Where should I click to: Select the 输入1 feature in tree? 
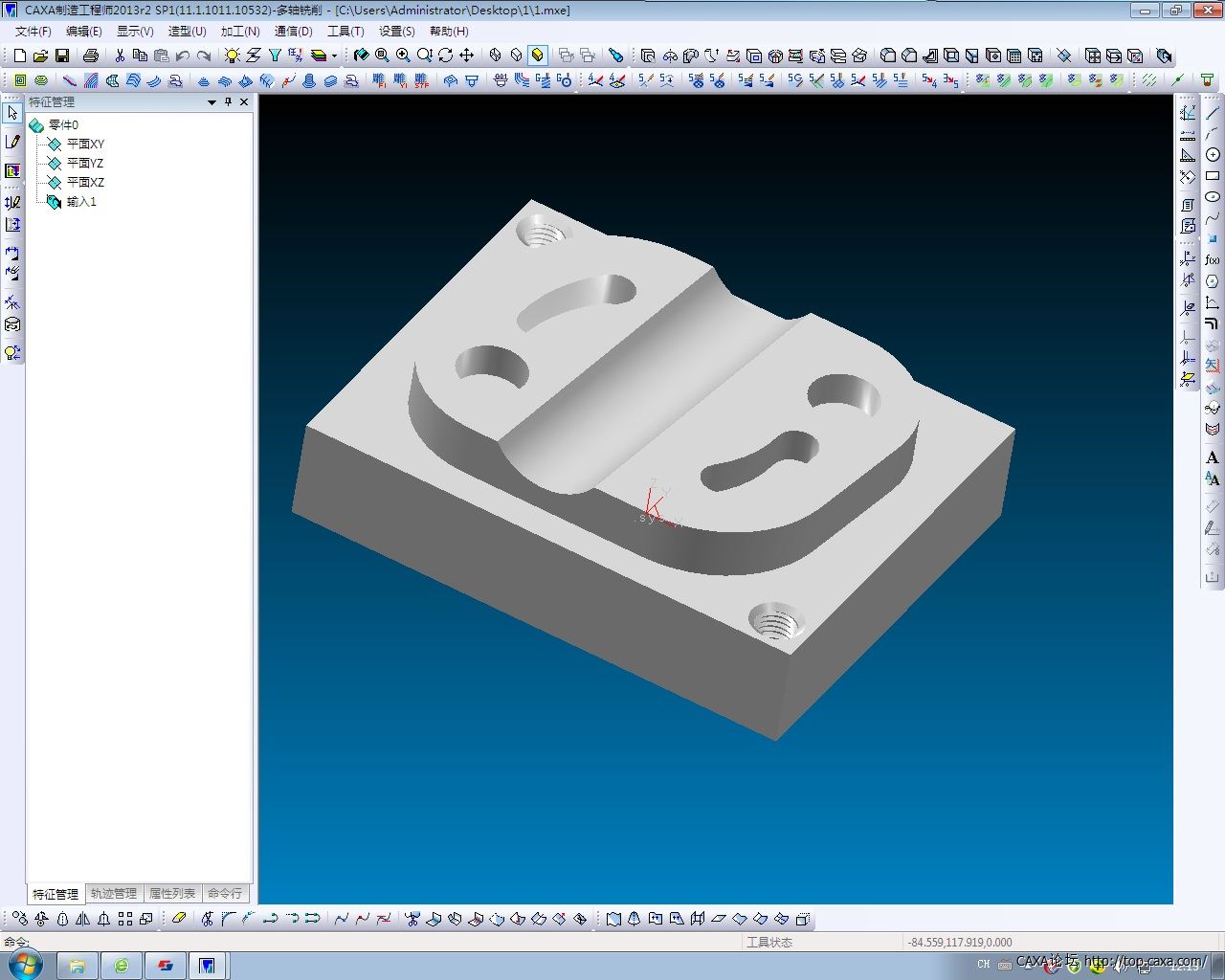tap(81, 202)
